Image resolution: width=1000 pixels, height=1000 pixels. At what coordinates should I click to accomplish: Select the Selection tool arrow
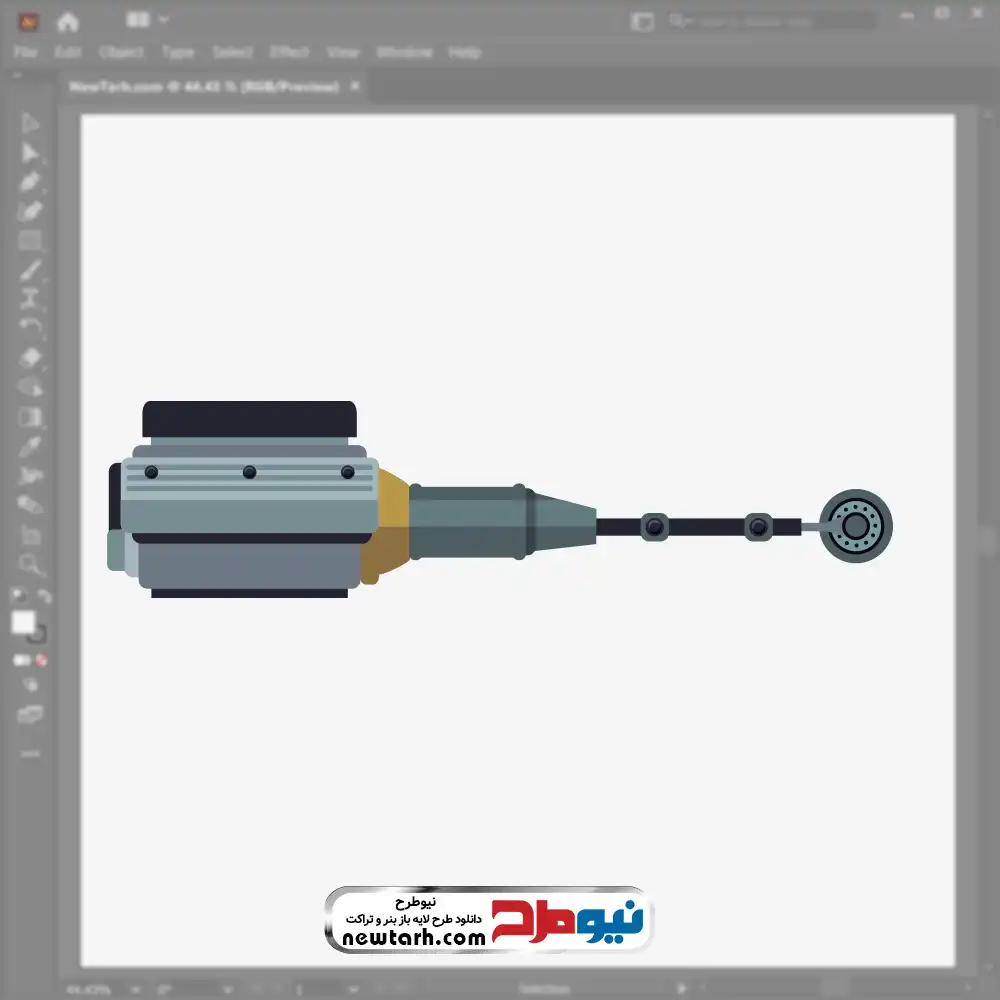click(30, 123)
